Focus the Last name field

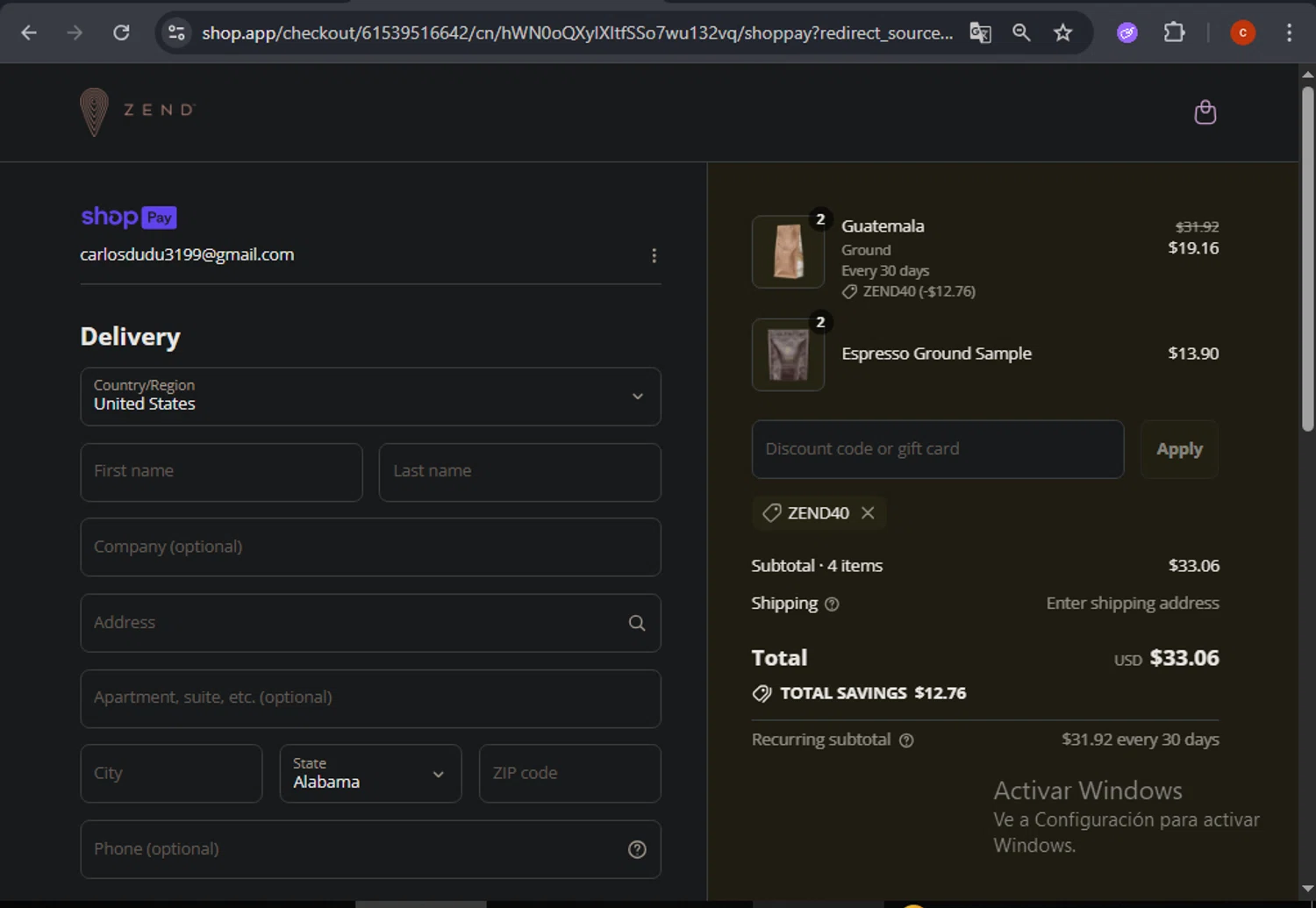(x=519, y=472)
